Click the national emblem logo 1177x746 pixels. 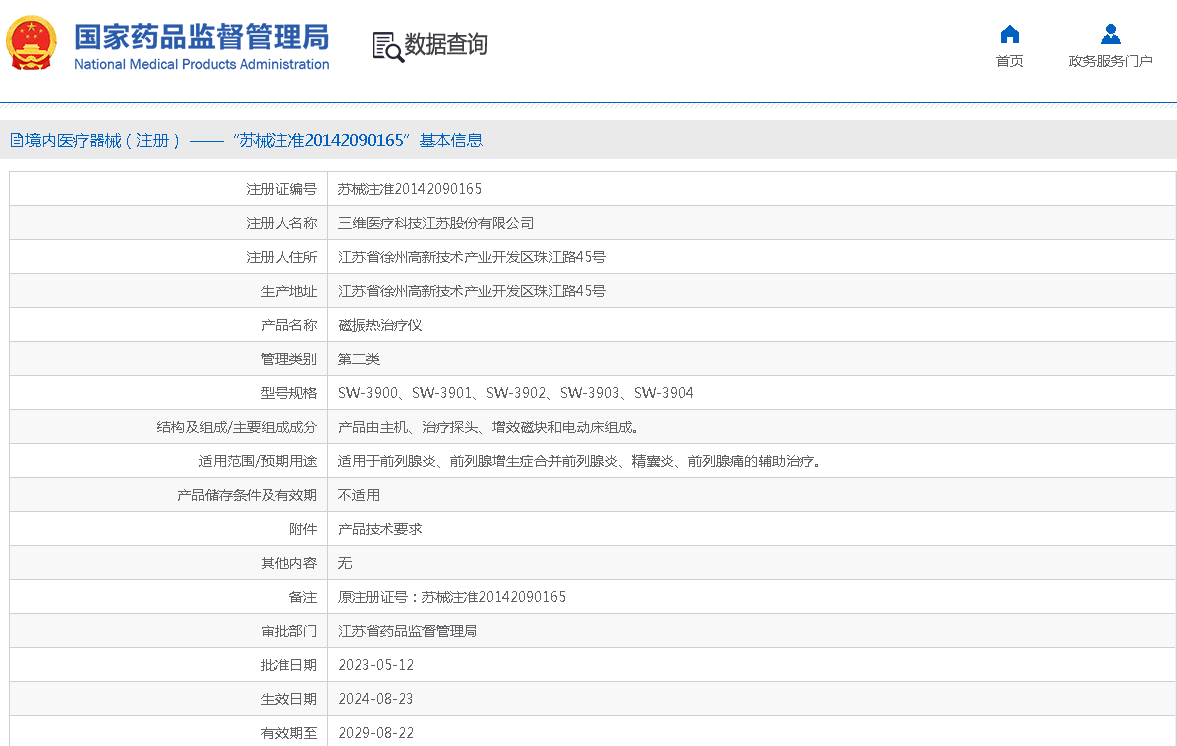31,44
